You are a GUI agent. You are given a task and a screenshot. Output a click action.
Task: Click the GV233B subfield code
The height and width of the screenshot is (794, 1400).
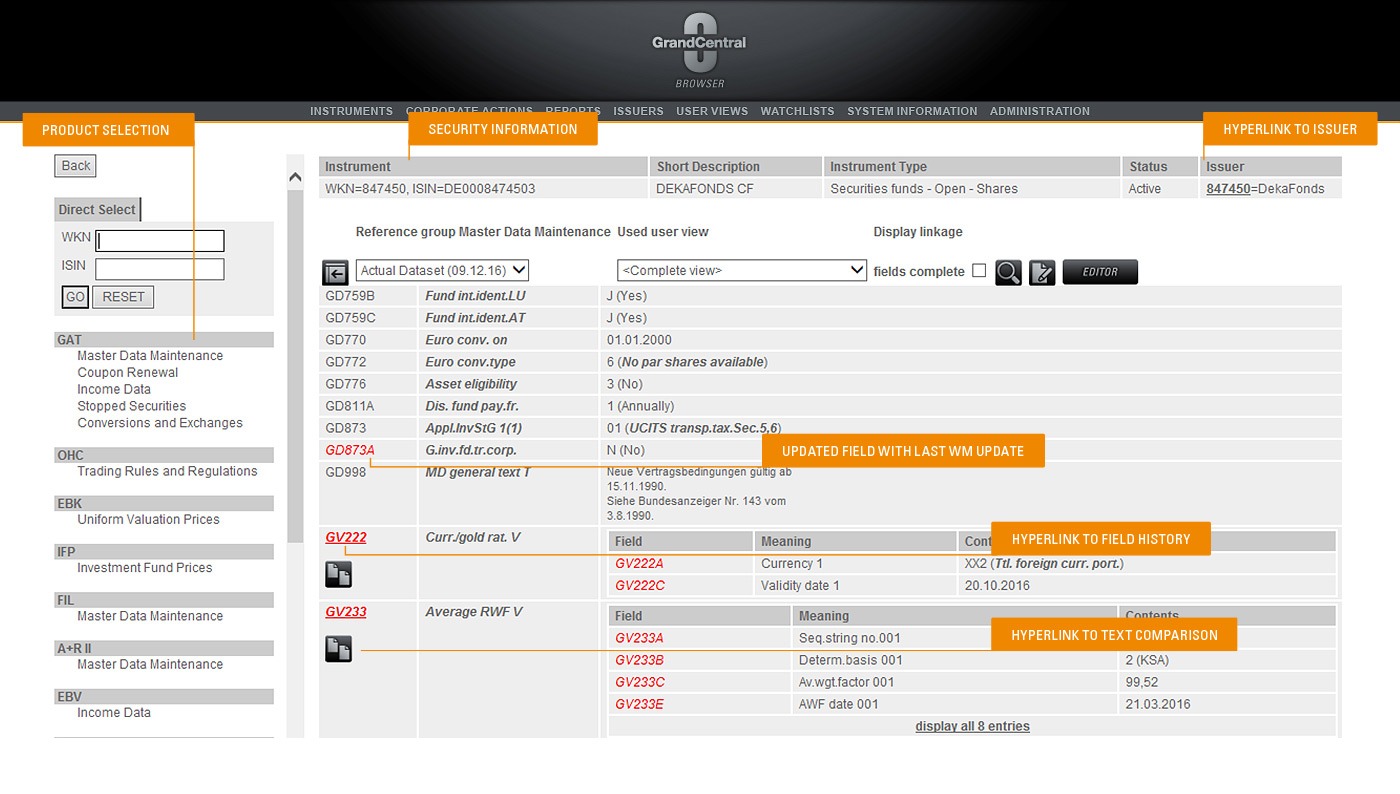640,660
